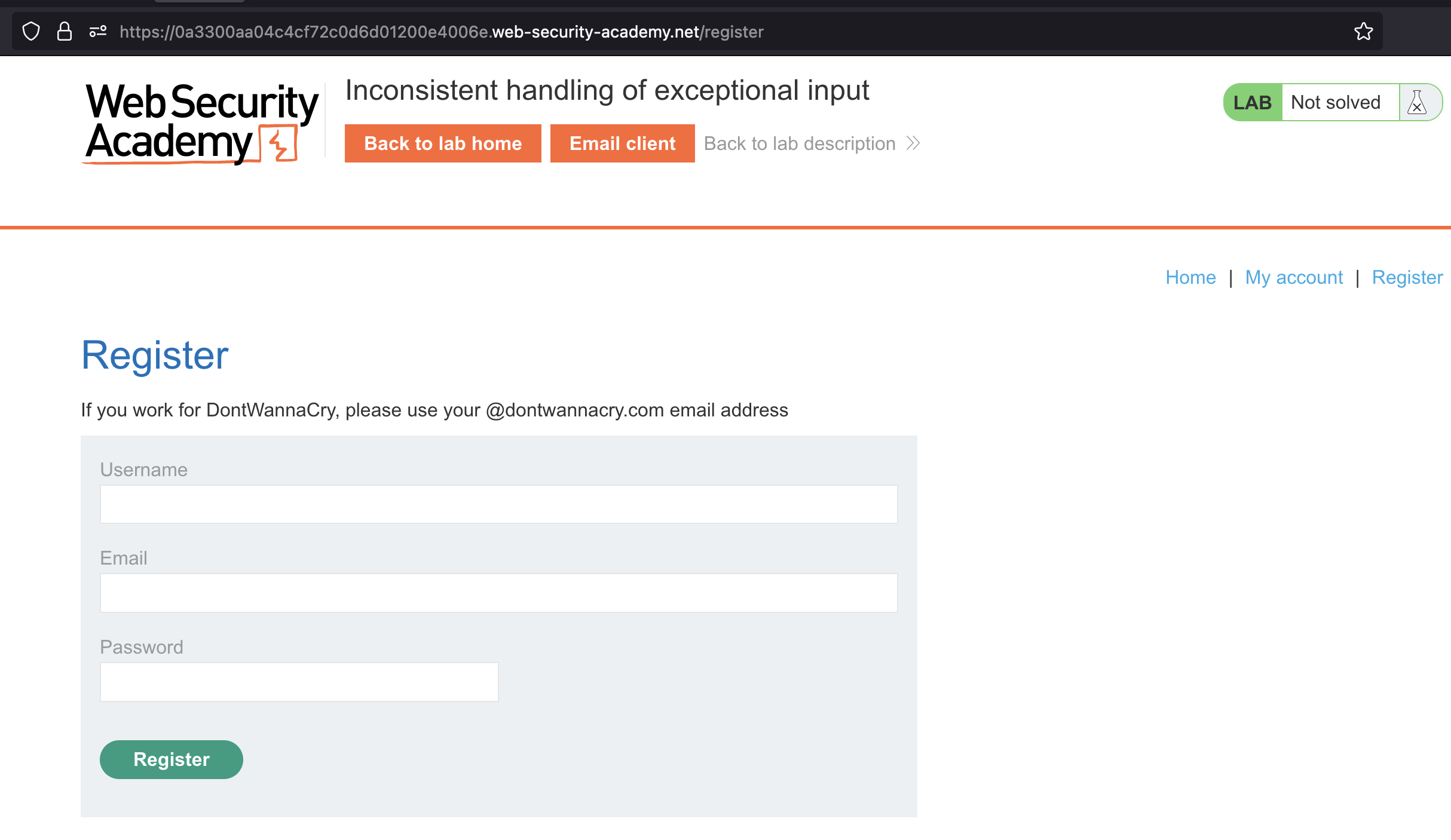Click the padlock site security icon
Viewport: 1451px width, 840px height.
click(x=65, y=31)
